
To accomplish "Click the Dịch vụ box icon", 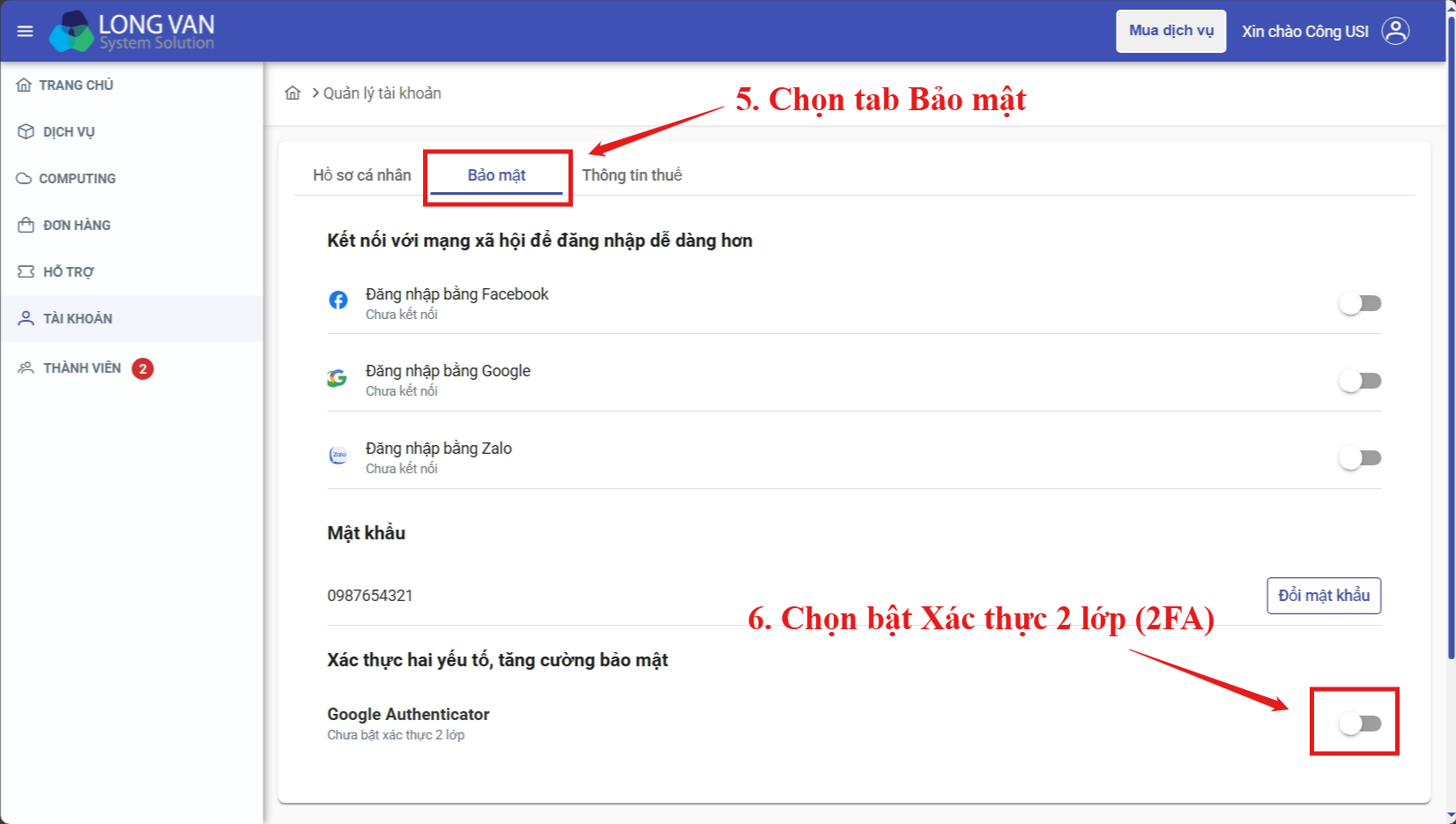I will [26, 131].
